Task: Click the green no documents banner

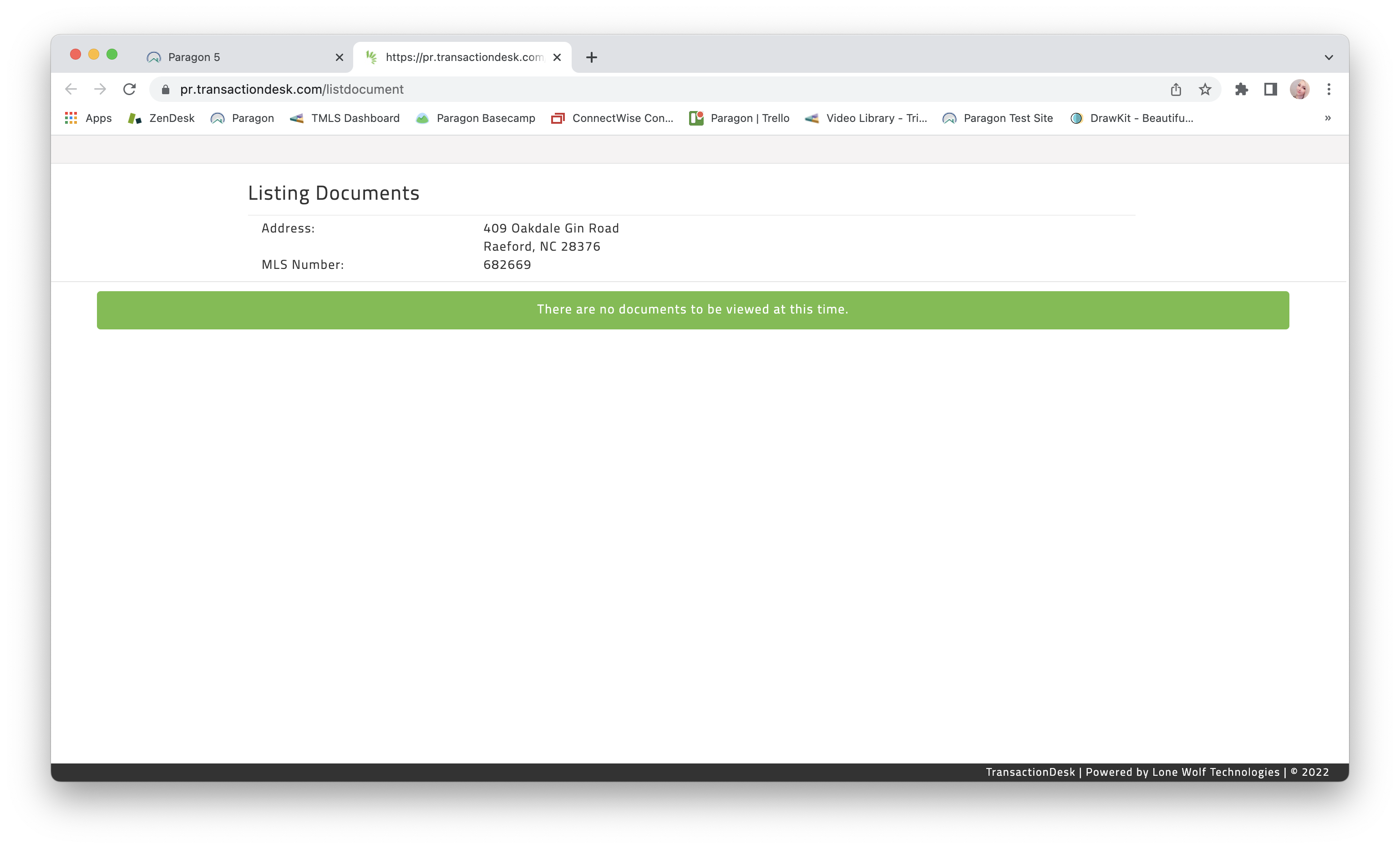Action: pyautogui.click(x=692, y=310)
